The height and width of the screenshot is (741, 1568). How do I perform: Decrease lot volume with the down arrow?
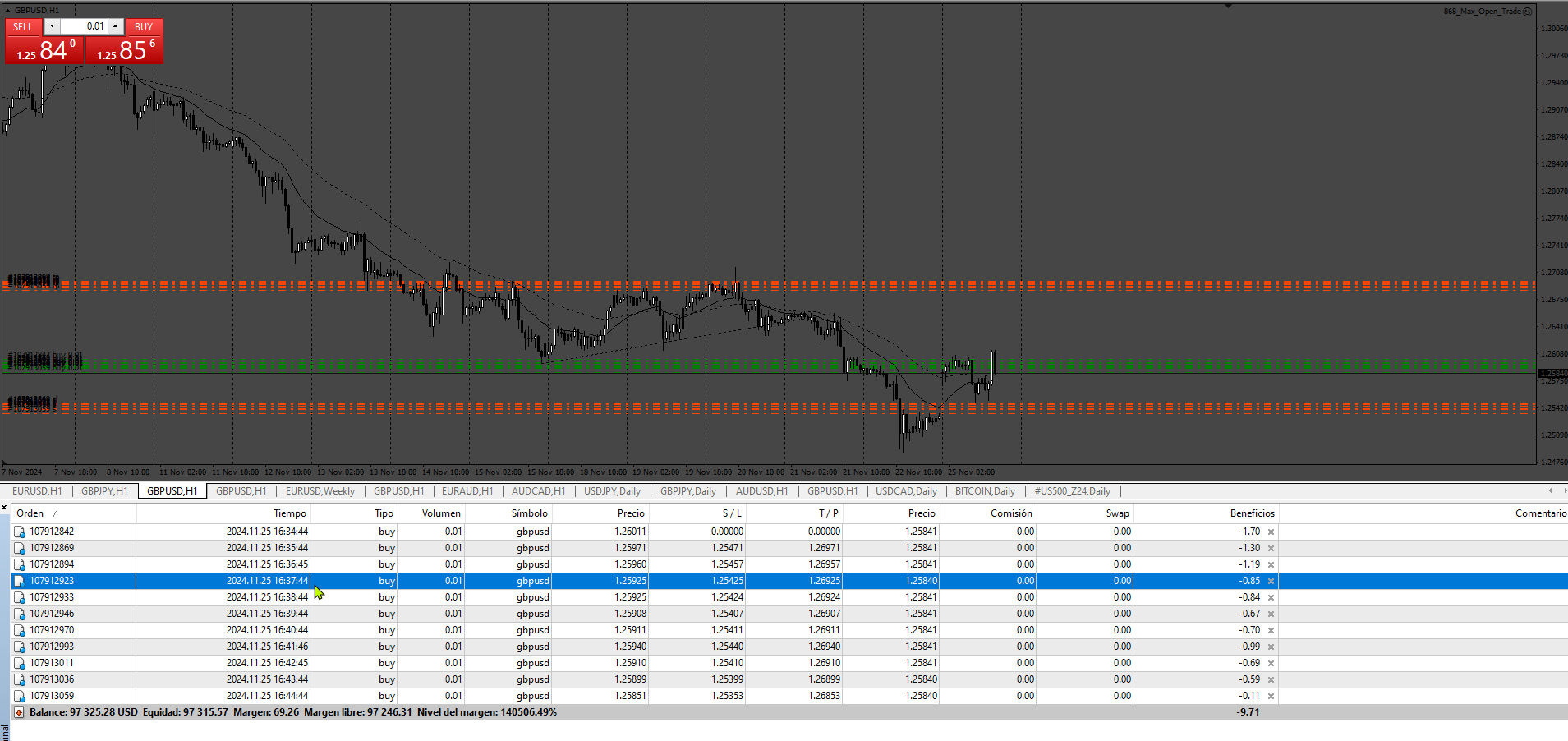pyautogui.click(x=52, y=26)
